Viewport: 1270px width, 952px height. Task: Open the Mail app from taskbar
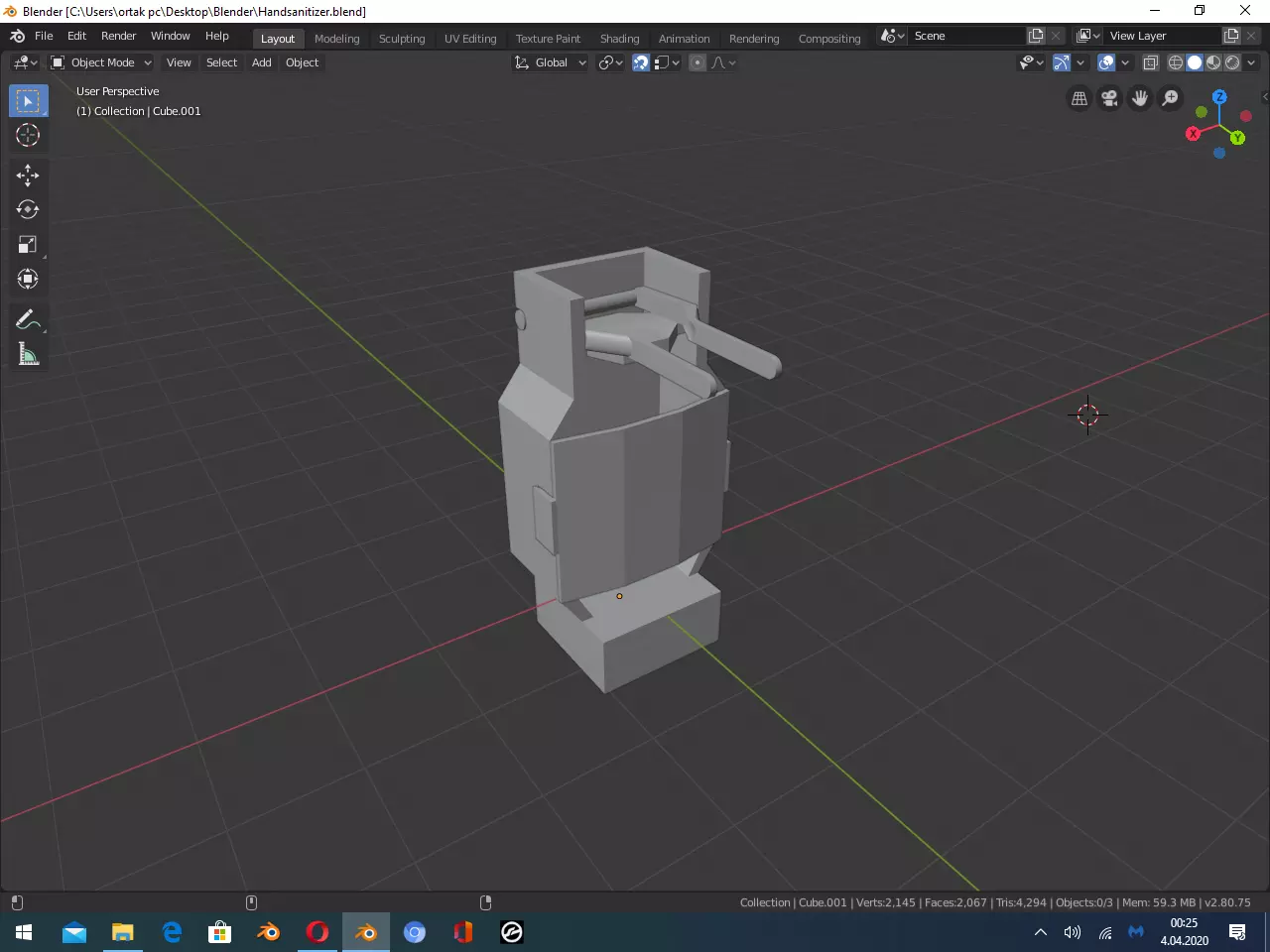73,932
